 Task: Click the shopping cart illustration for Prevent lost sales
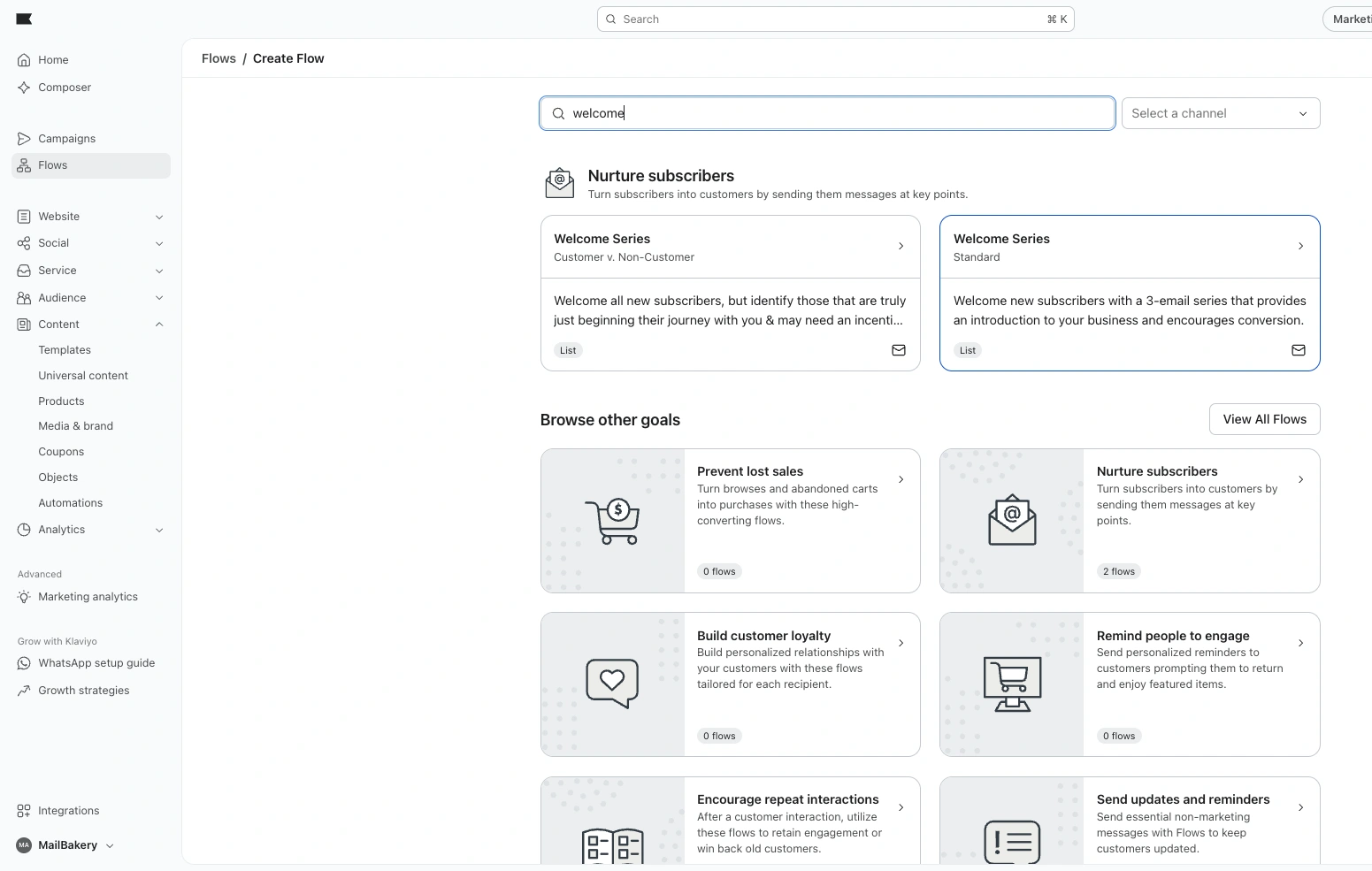612,521
